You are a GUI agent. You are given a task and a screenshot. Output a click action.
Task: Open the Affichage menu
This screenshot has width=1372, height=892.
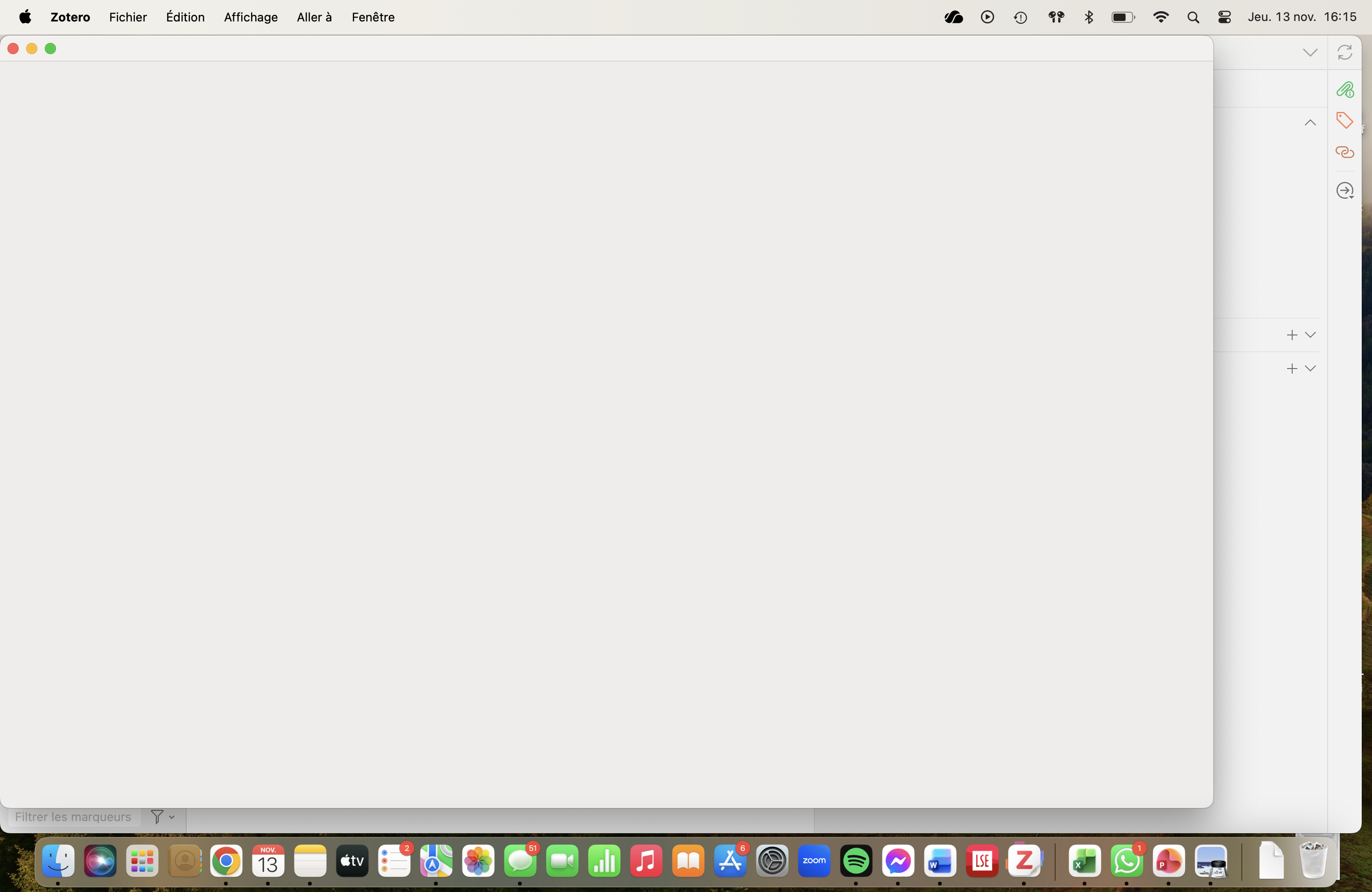click(251, 17)
